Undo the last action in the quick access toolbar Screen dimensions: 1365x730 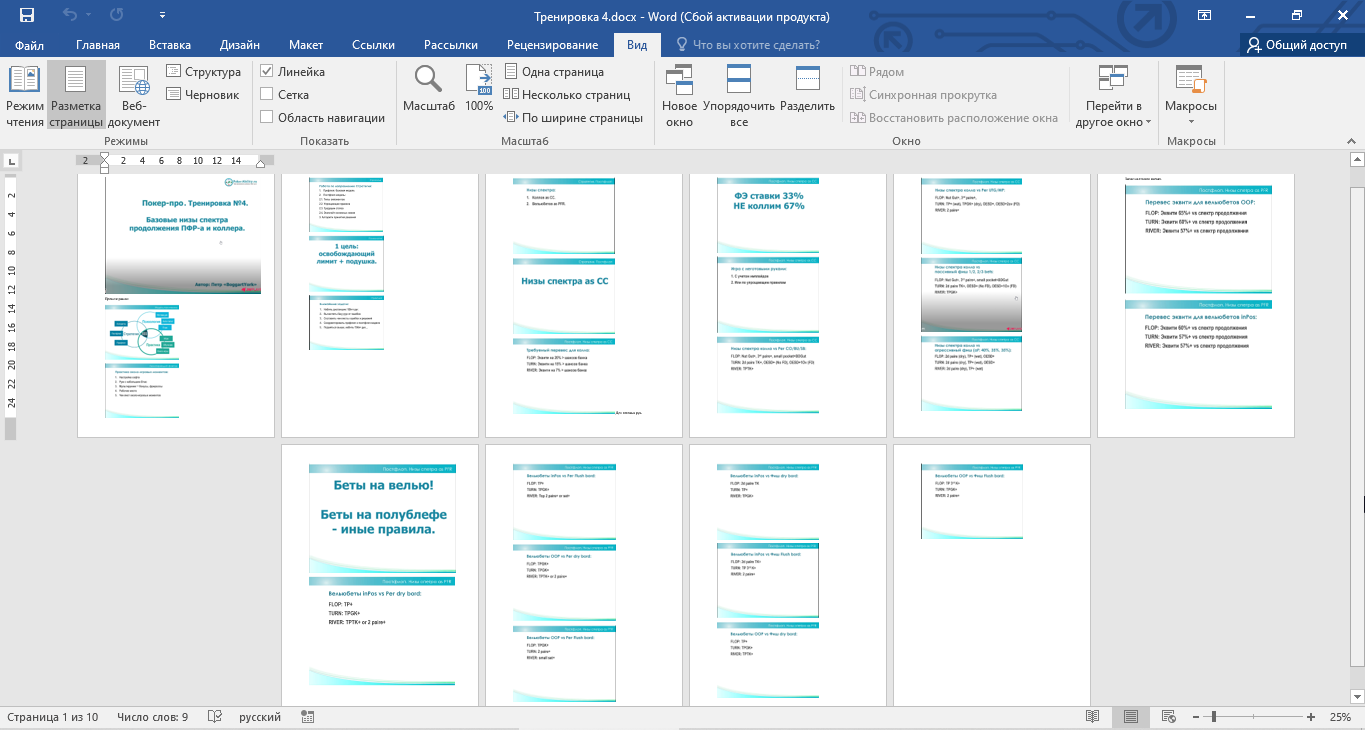pos(70,15)
